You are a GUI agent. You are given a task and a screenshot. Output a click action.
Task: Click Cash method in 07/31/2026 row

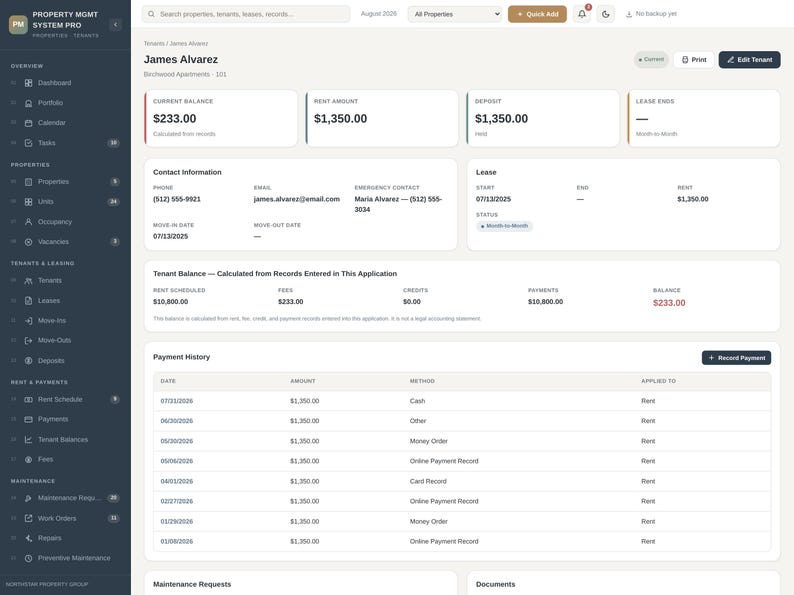click(417, 401)
